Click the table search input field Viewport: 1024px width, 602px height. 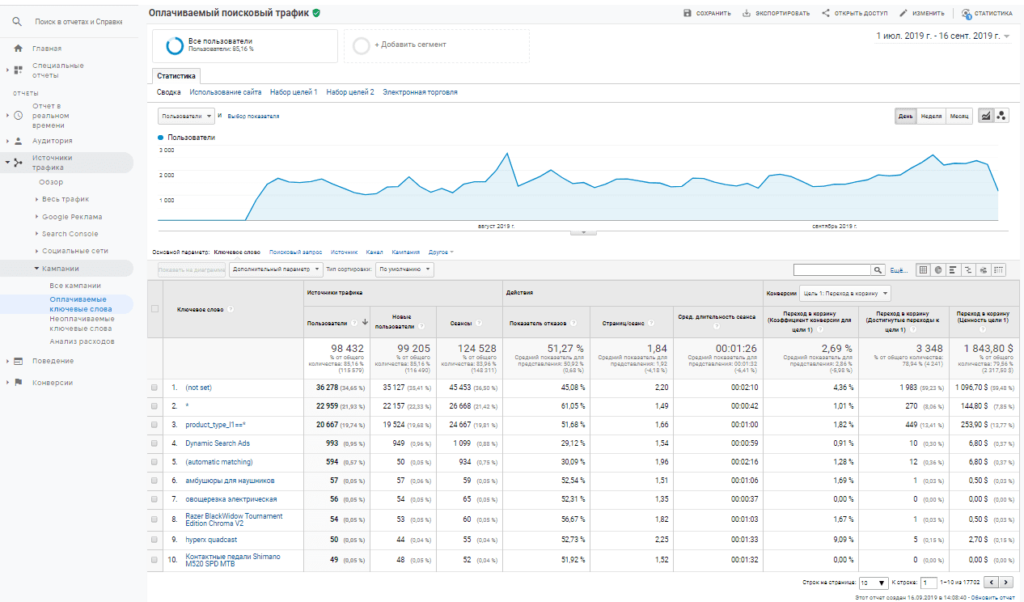tap(830, 270)
